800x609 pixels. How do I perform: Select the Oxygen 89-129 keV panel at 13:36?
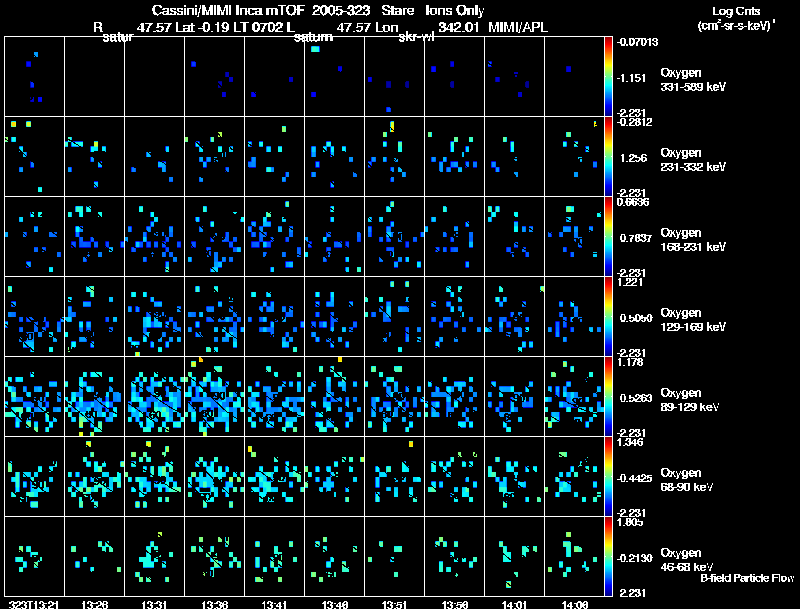pyautogui.click(x=215, y=396)
